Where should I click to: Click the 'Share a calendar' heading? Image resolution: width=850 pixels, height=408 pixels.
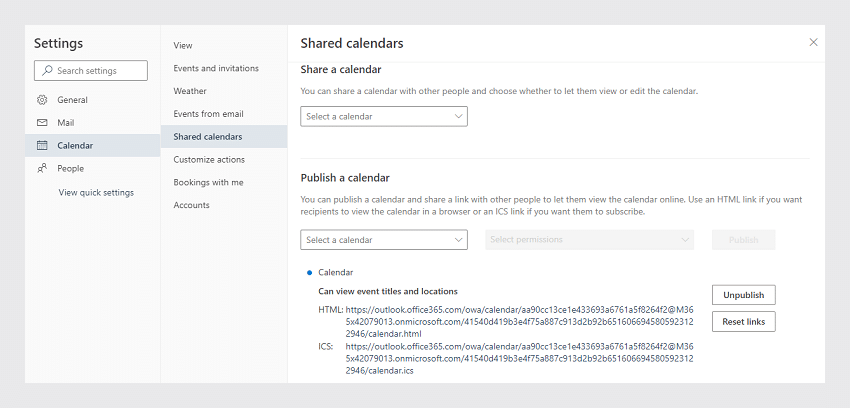point(340,69)
